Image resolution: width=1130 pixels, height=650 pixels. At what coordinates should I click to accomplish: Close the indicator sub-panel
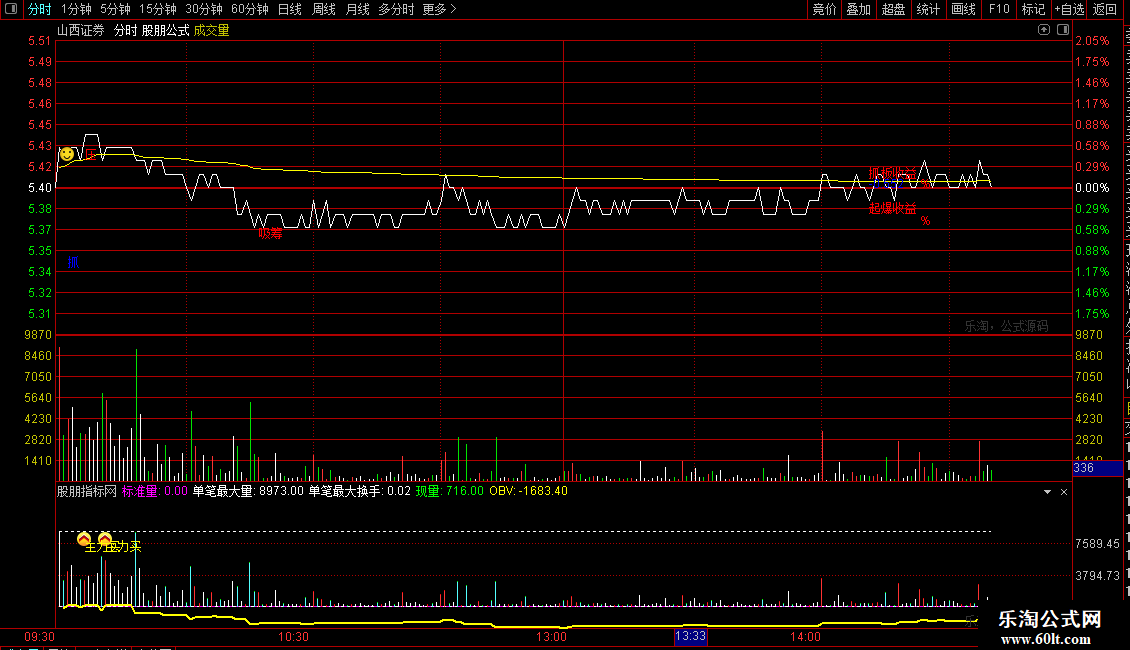[1064, 491]
